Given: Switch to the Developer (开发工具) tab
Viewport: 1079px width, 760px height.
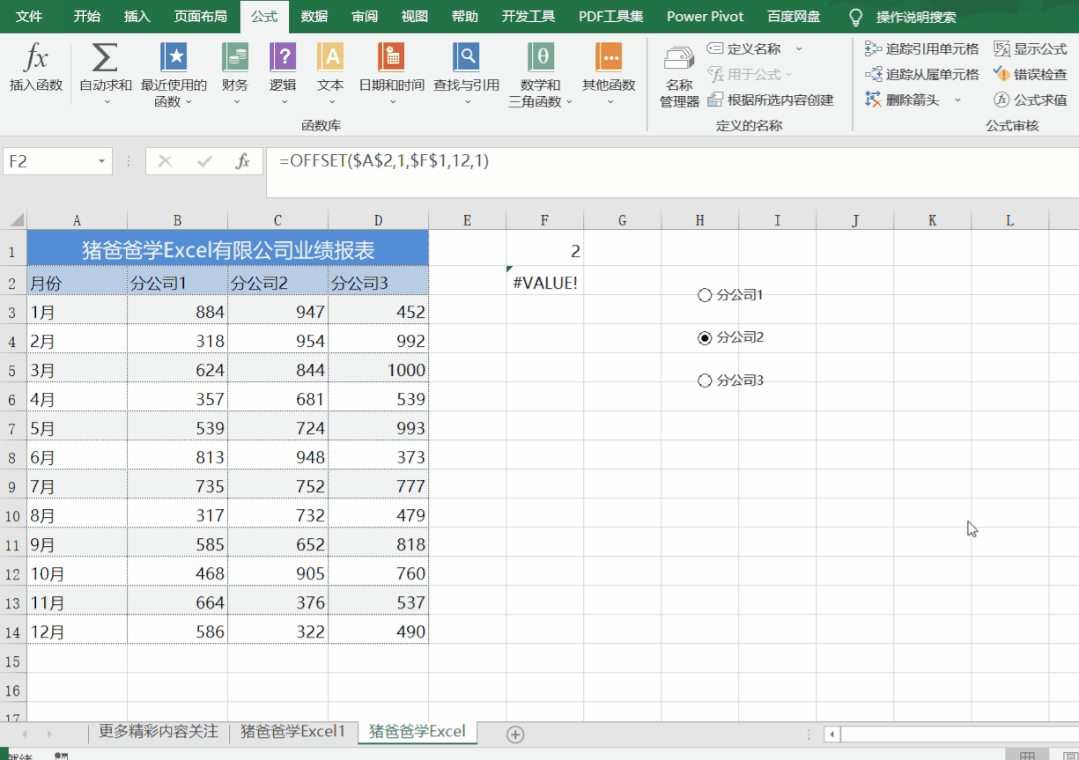Looking at the screenshot, I should tap(528, 17).
